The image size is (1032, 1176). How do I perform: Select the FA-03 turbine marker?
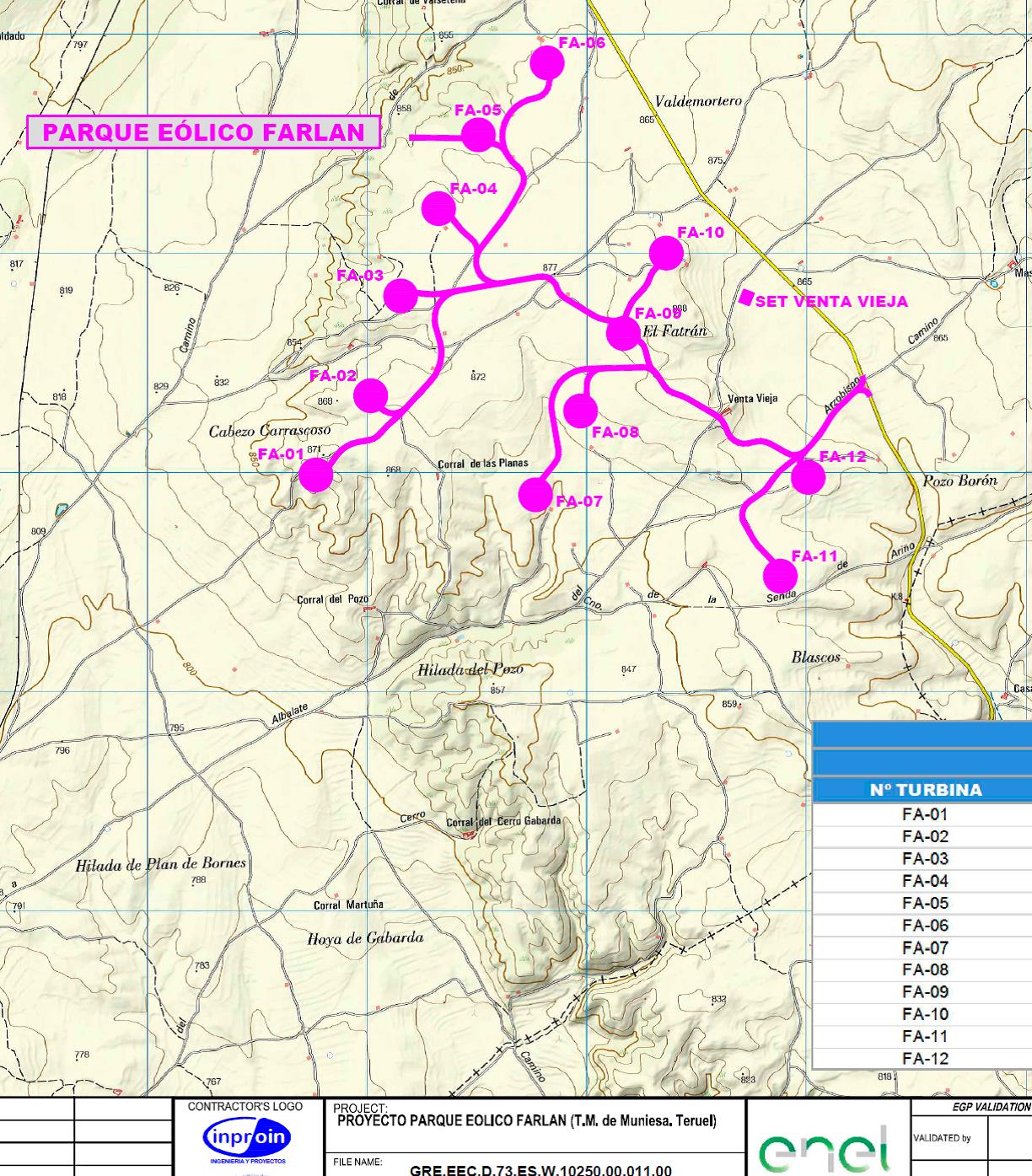[x=400, y=295]
